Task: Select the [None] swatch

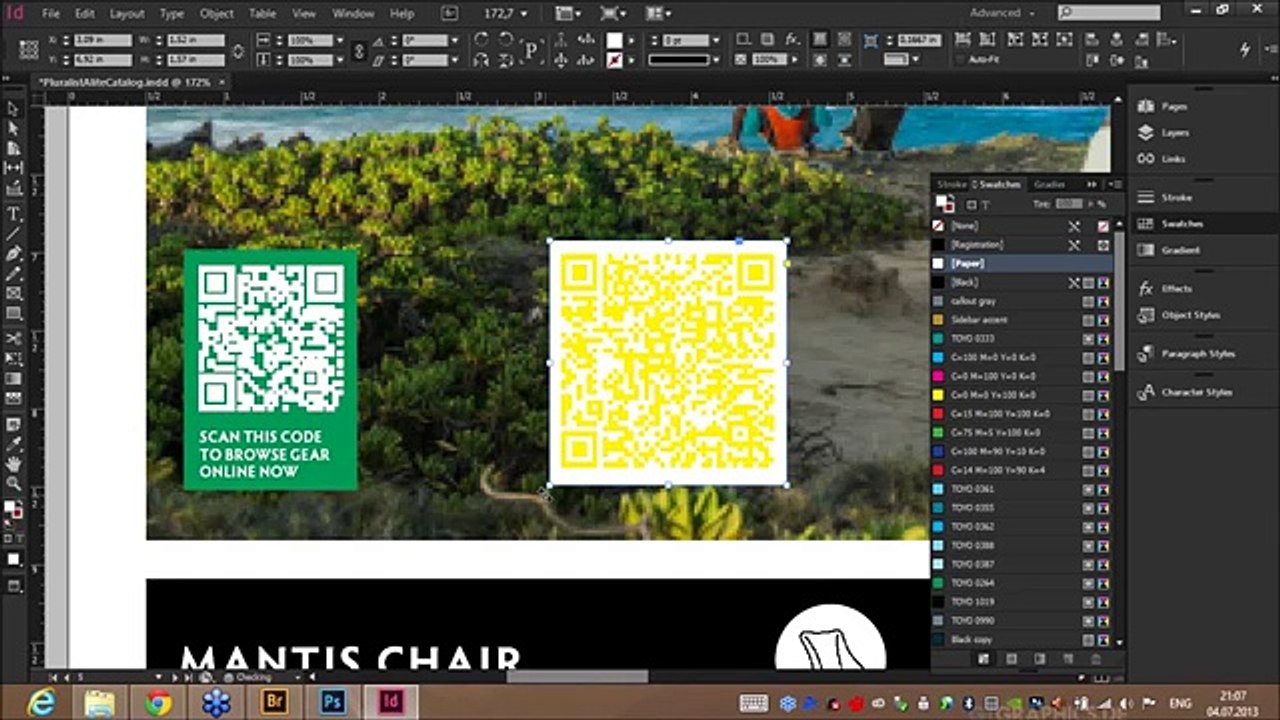Action: pyautogui.click(x=1022, y=226)
